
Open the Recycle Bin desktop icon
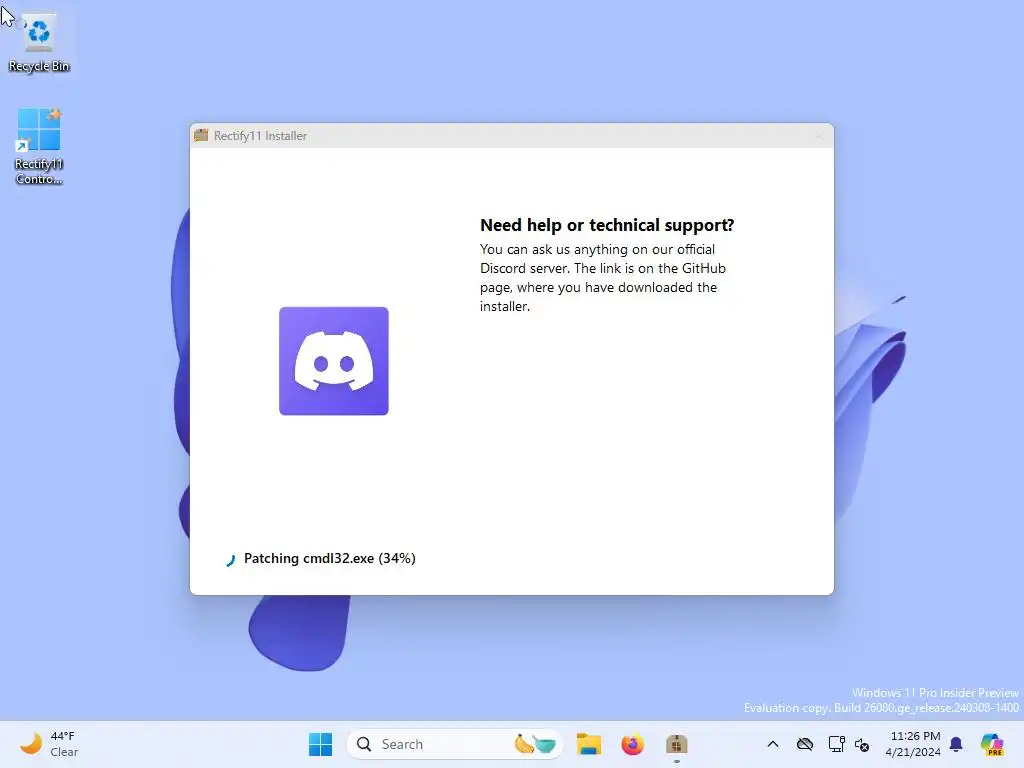point(39,43)
